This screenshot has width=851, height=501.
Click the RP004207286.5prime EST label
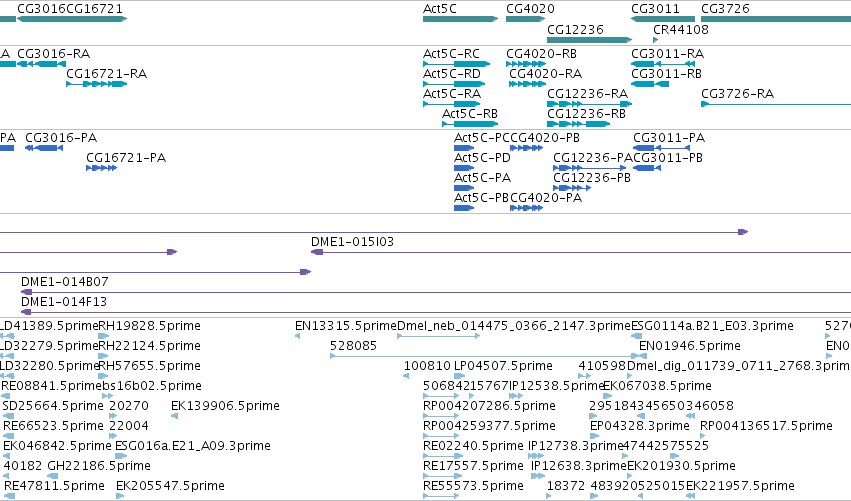pos(489,406)
